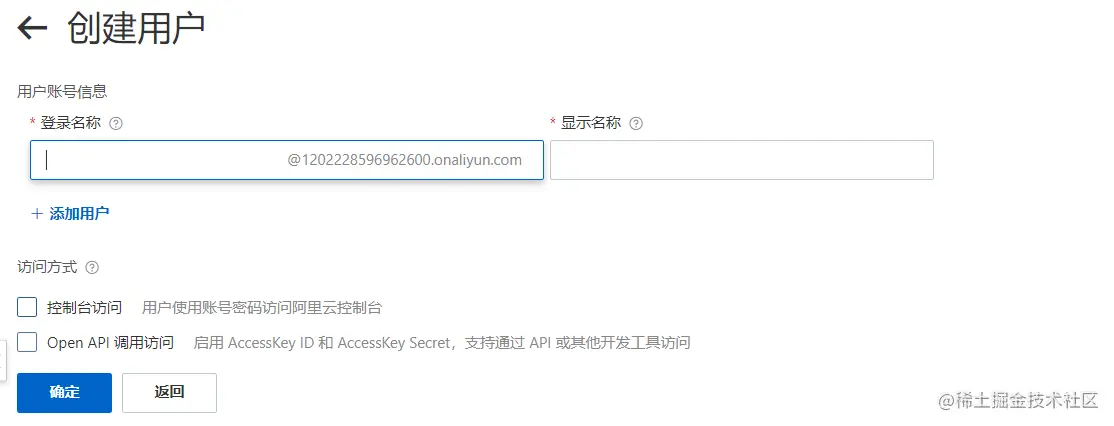Show help tooltip icon for 访问方式
Screen dimensions: 1114x426
coord(92,268)
